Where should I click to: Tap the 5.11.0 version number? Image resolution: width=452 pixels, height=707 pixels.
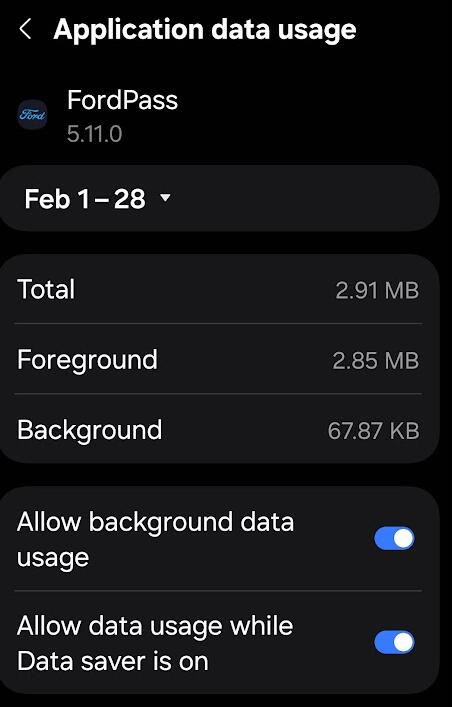tap(94, 134)
